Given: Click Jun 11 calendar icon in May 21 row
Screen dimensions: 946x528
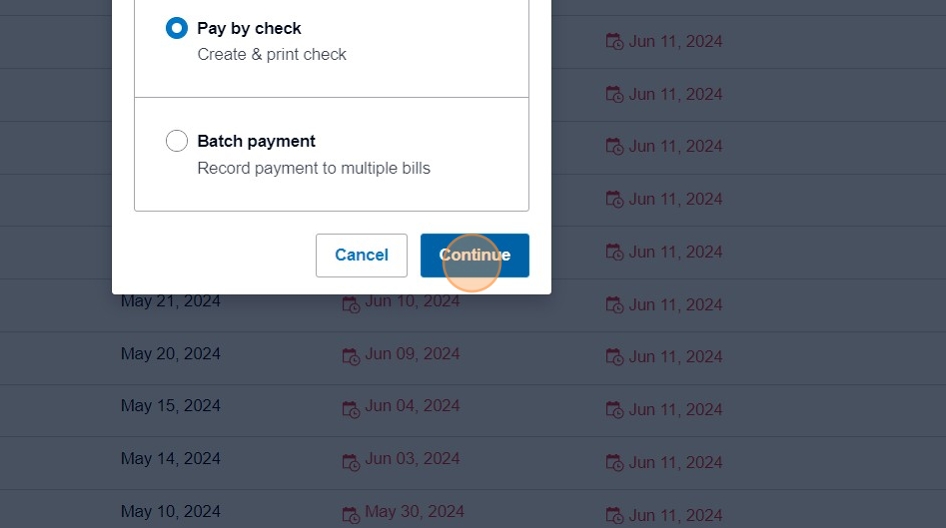Looking at the screenshot, I should (615, 305).
